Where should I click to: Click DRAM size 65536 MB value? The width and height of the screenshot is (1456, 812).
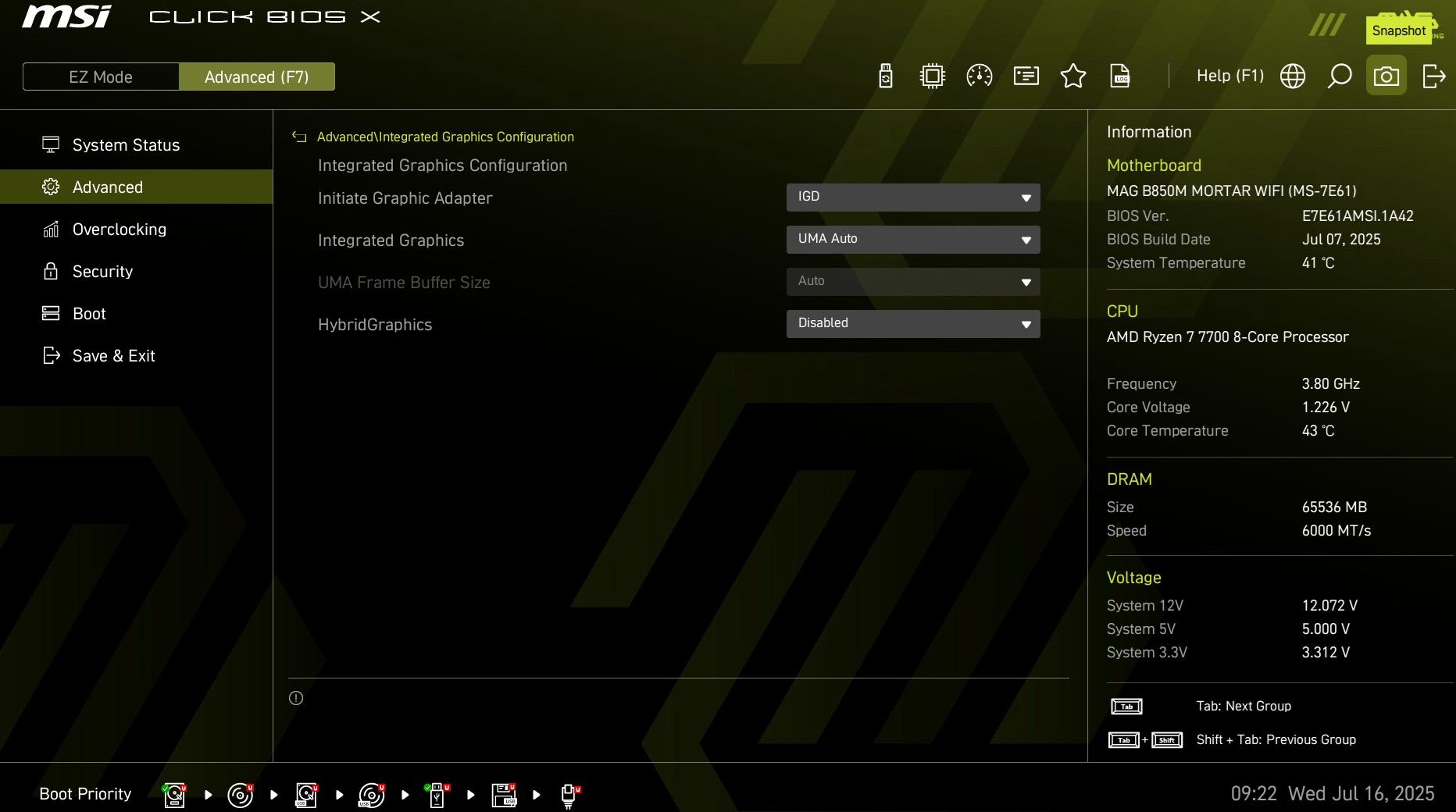tap(1334, 507)
